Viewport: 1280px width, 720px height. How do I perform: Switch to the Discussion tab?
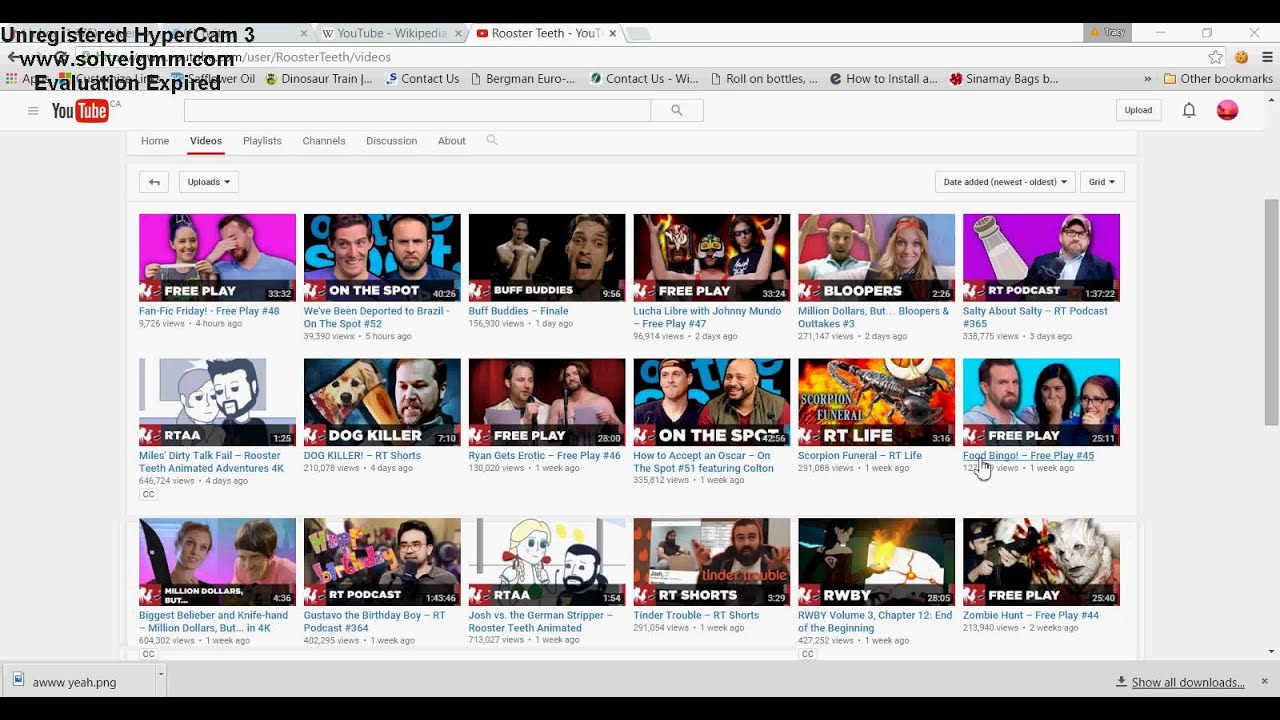[x=391, y=141]
